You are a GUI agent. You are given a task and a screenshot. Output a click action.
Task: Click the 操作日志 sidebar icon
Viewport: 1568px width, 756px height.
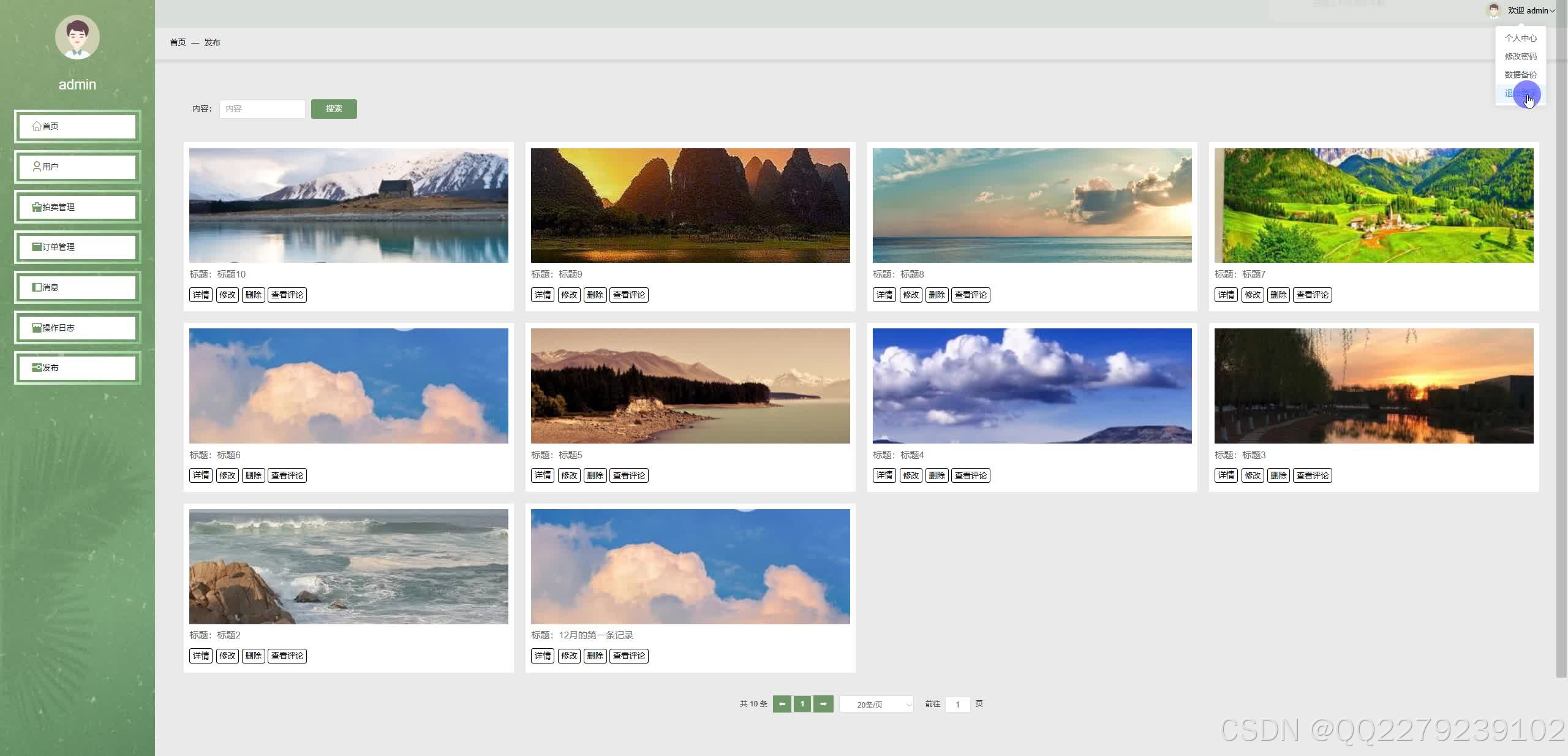click(37, 328)
